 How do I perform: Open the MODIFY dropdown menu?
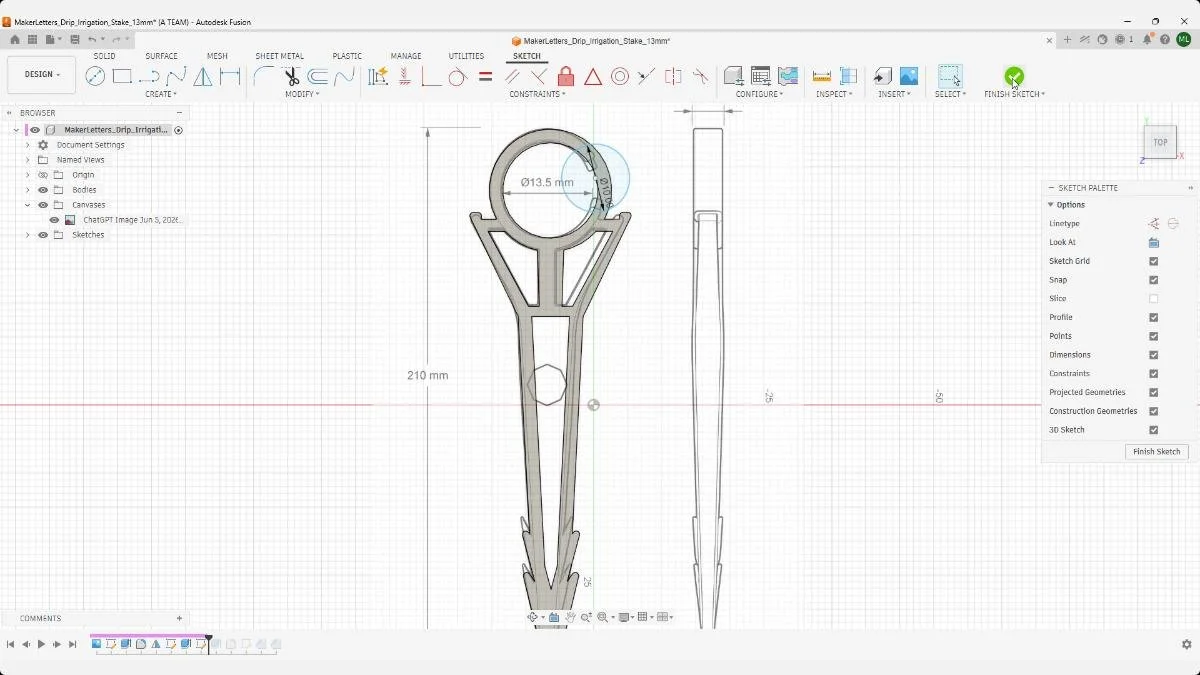pos(302,94)
